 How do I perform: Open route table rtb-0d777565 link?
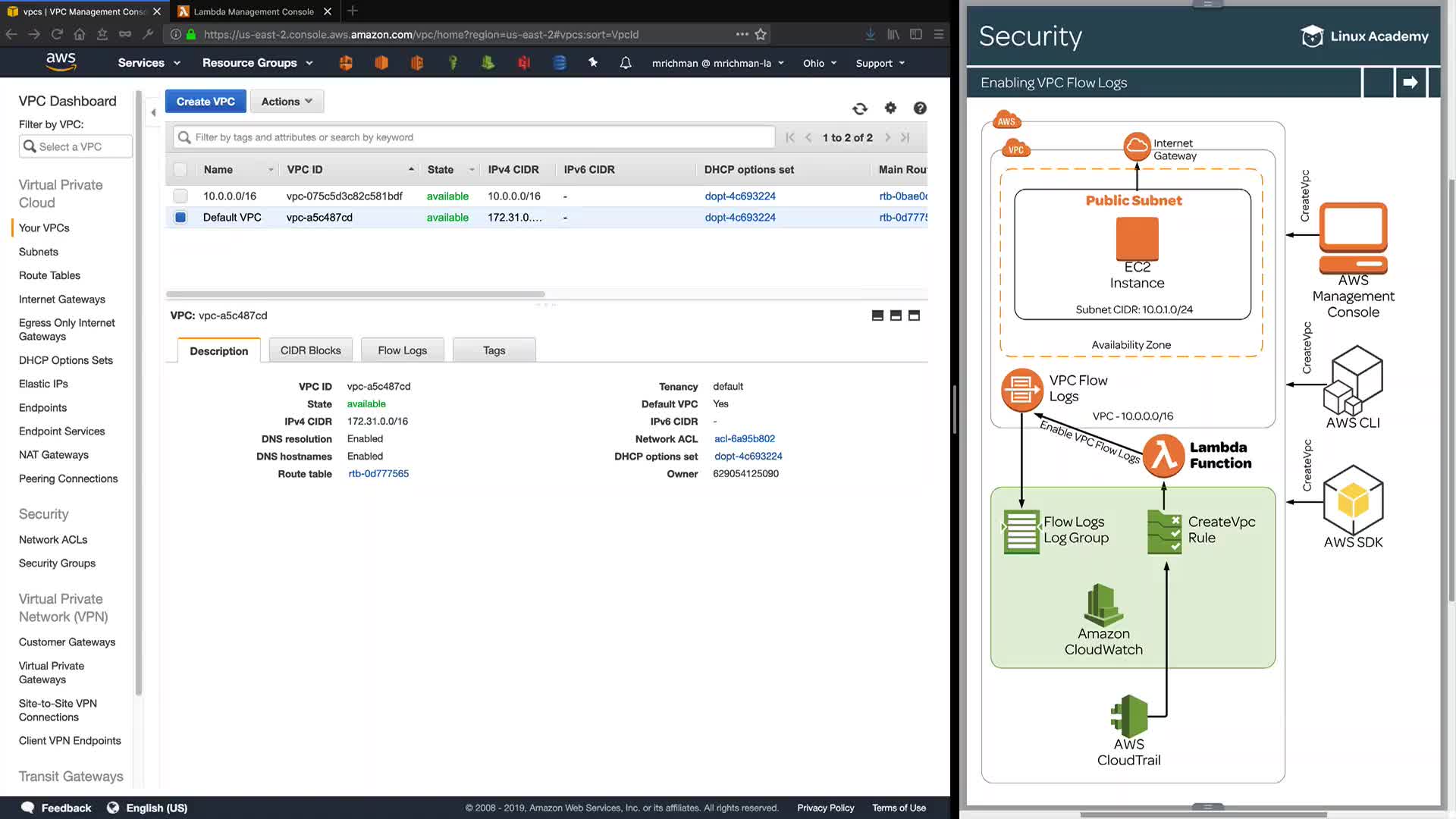[x=378, y=474]
